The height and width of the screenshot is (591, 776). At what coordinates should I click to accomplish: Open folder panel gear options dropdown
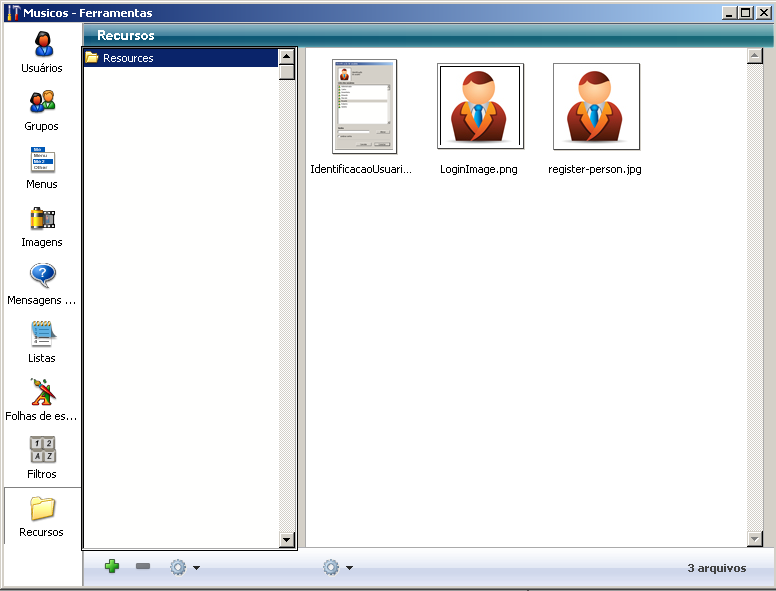click(x=184, y=567)
